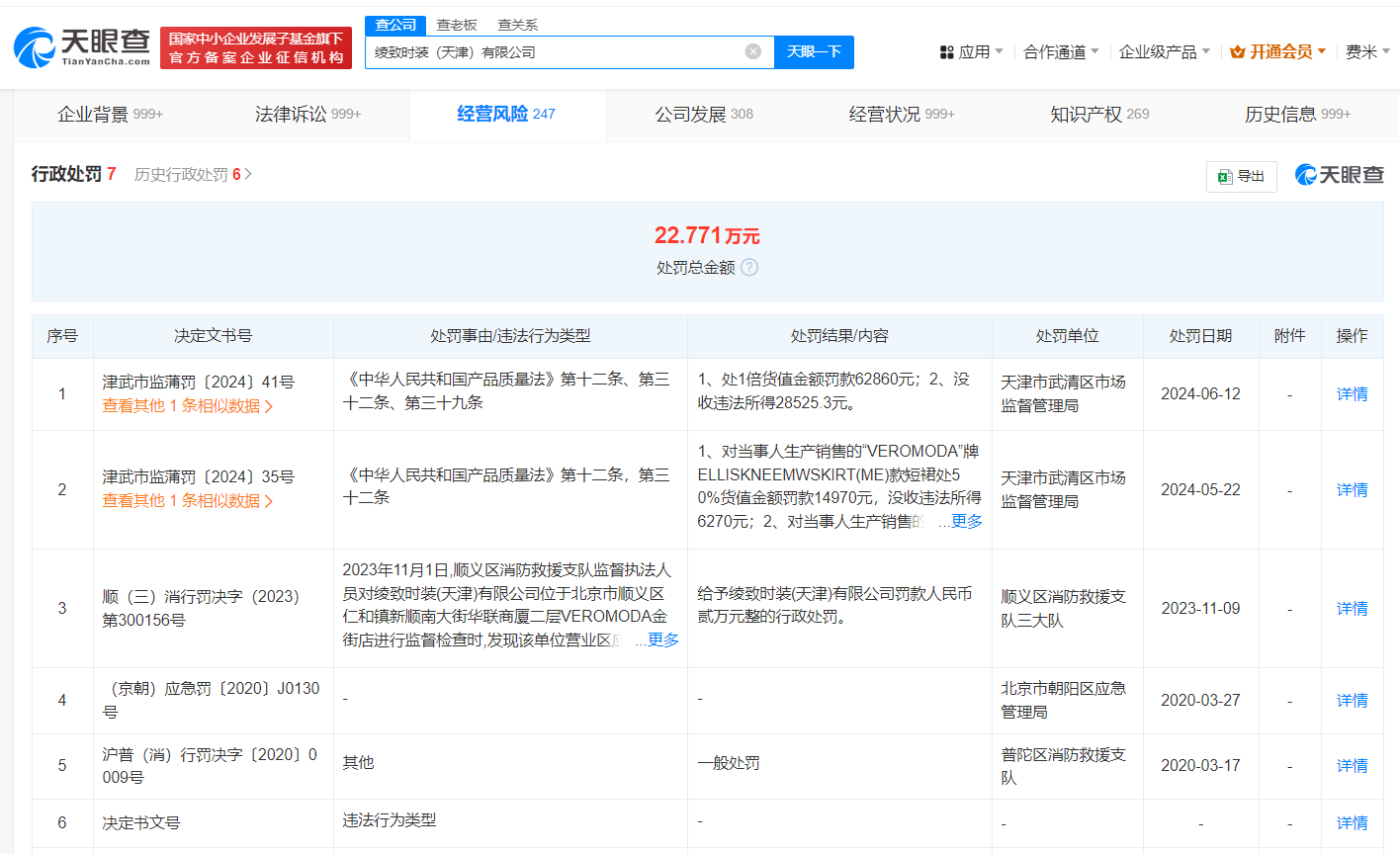Image resolution: width=1400 pixels, height=854 pixels.
Task: Click the TianYanCha watermark logo near 导出
Action: click(1339, 175)
